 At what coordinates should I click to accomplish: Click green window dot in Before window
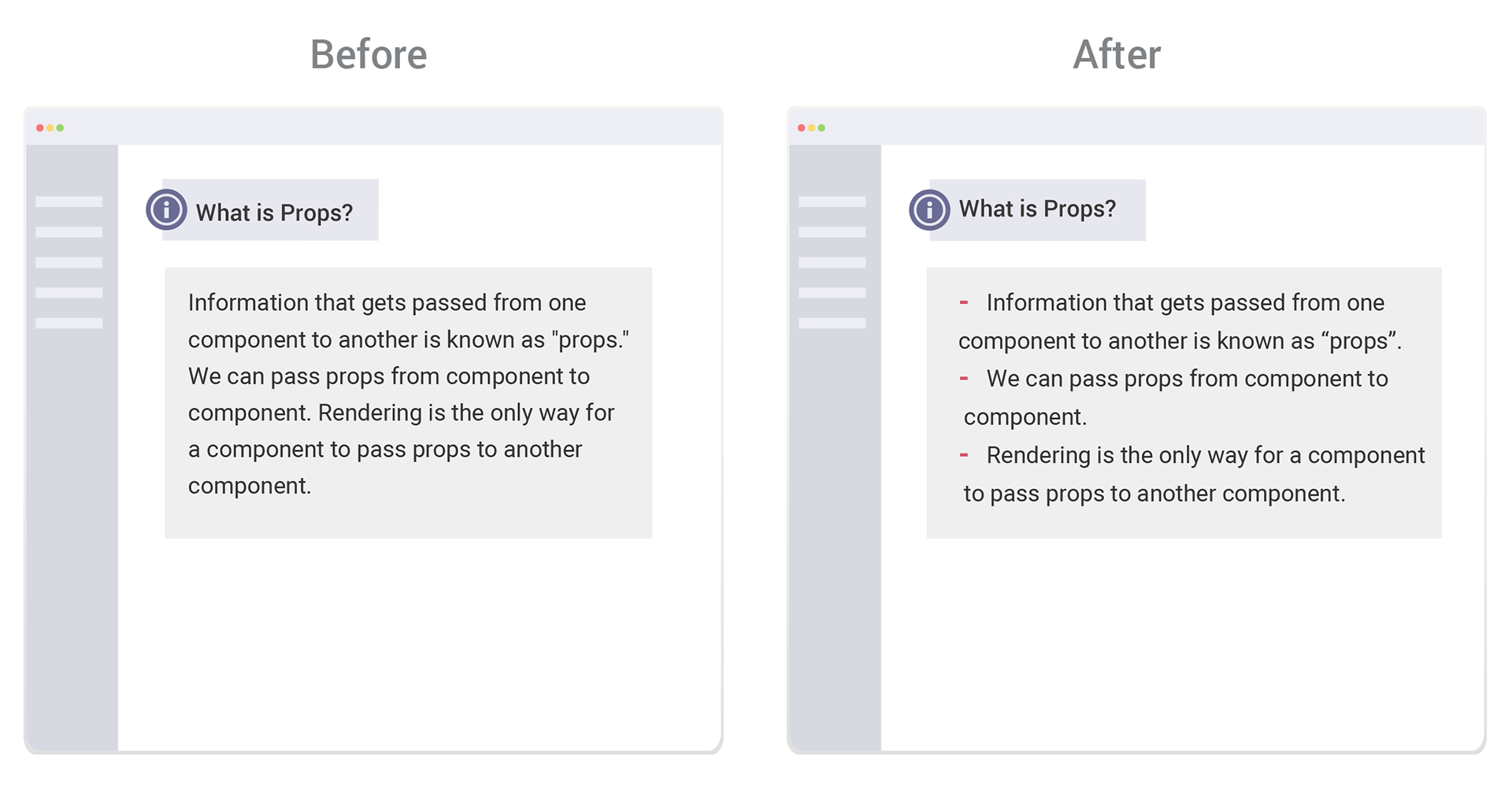click(x=60, y=128)
